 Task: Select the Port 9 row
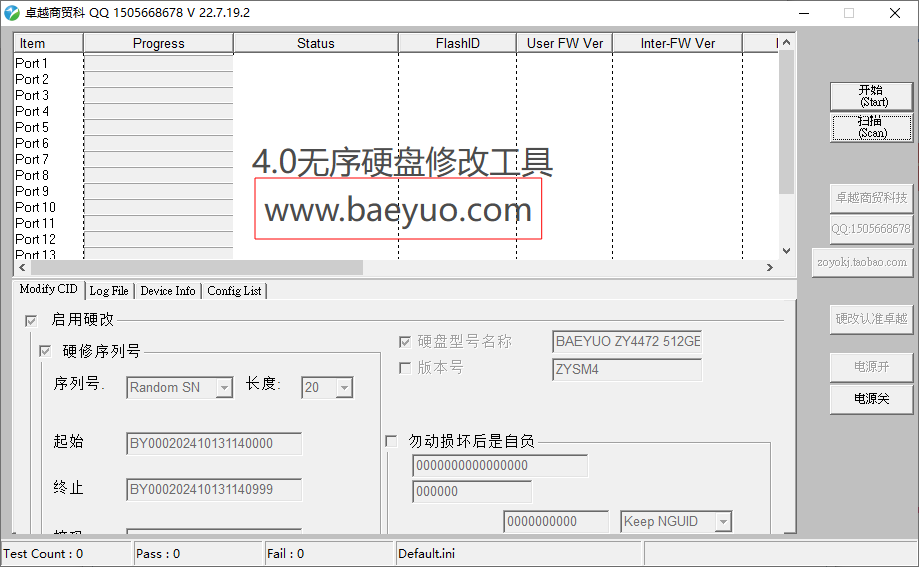click(x=32, y=192)
